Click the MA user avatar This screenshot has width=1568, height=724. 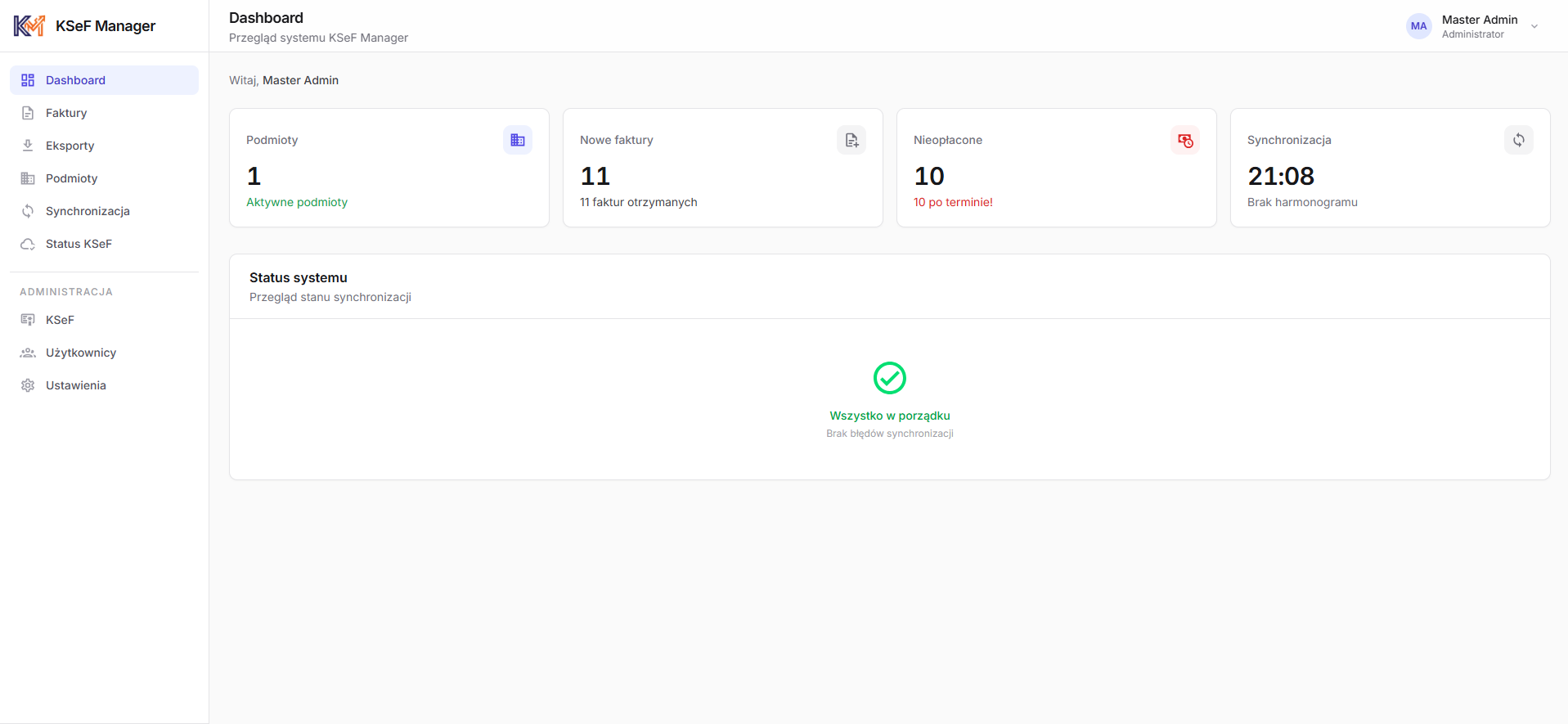pos(1419,26)
